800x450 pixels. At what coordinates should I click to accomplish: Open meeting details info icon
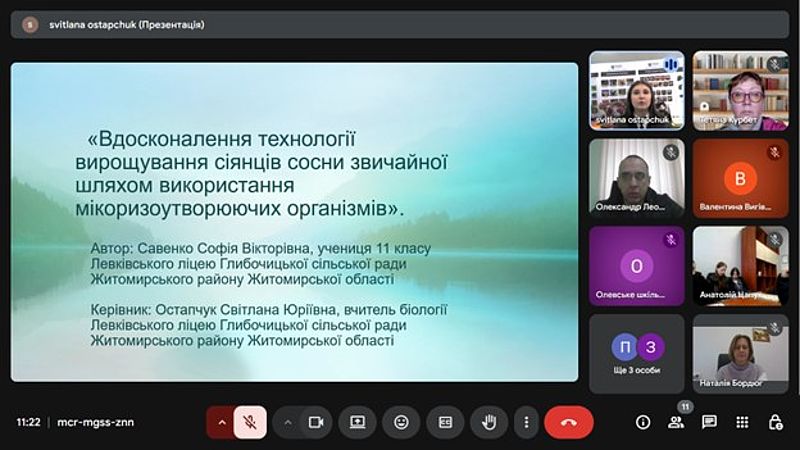click(643, 422)
